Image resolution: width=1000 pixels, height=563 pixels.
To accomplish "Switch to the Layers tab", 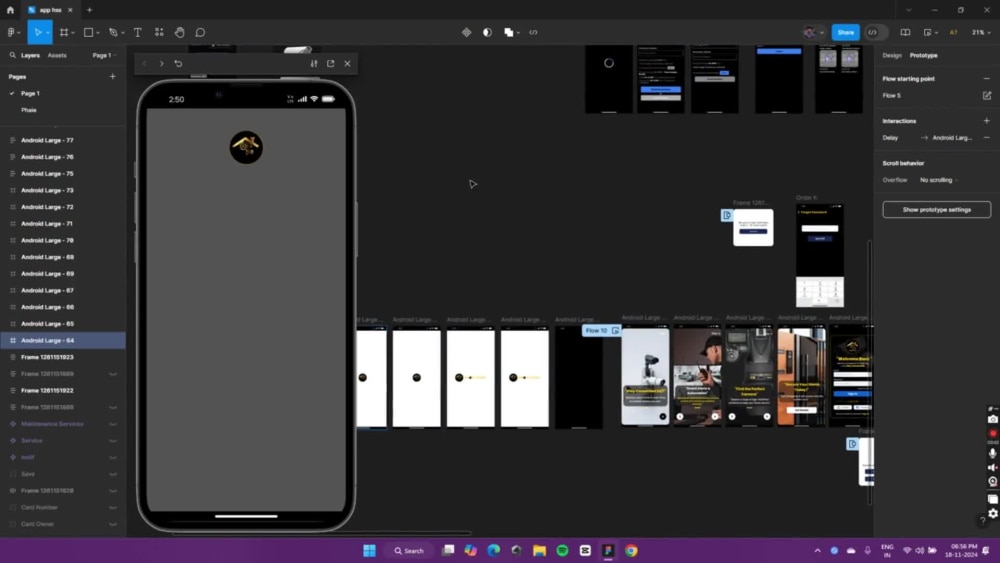I will coord(30,55).
